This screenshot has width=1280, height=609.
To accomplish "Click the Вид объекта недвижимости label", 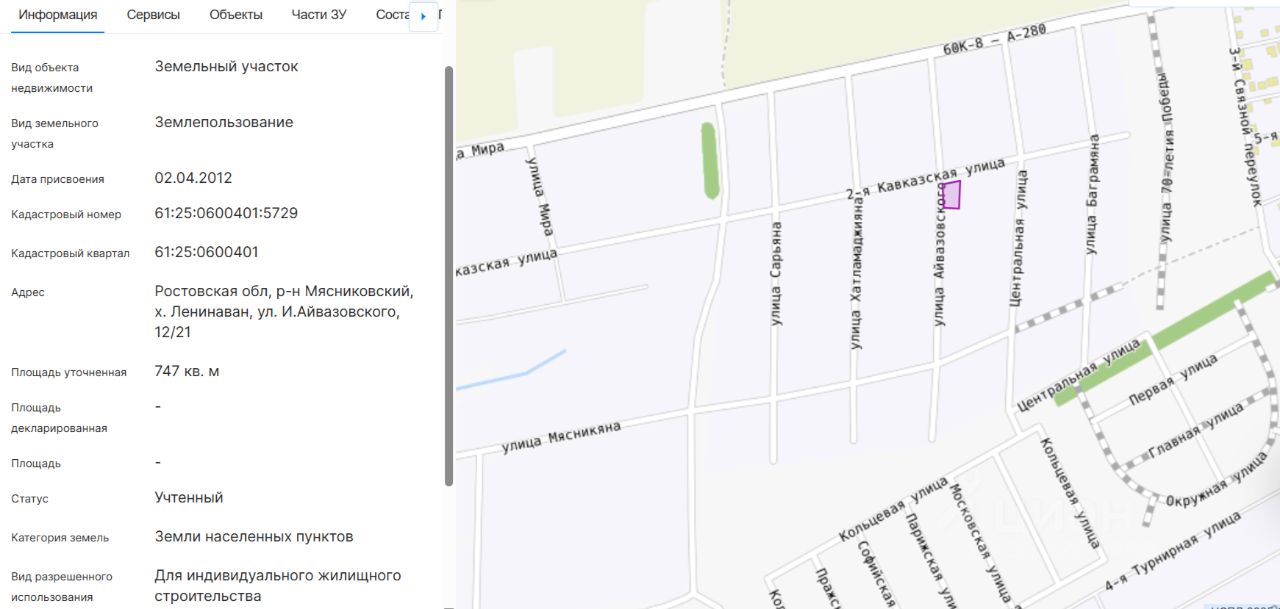I will (52, 78).
